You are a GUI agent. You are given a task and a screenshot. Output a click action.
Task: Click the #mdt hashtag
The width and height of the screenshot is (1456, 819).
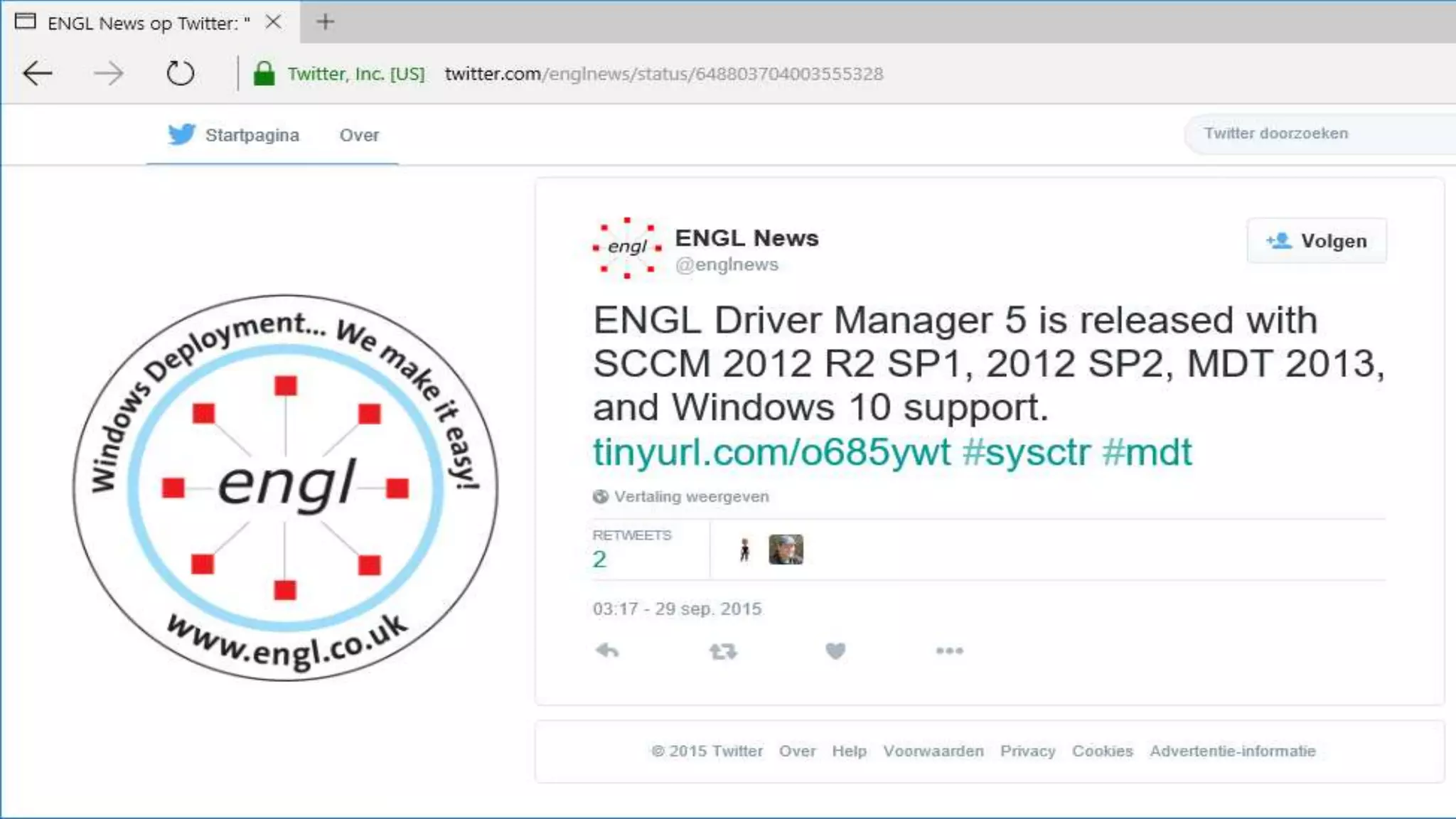[x=1146, y=451]
